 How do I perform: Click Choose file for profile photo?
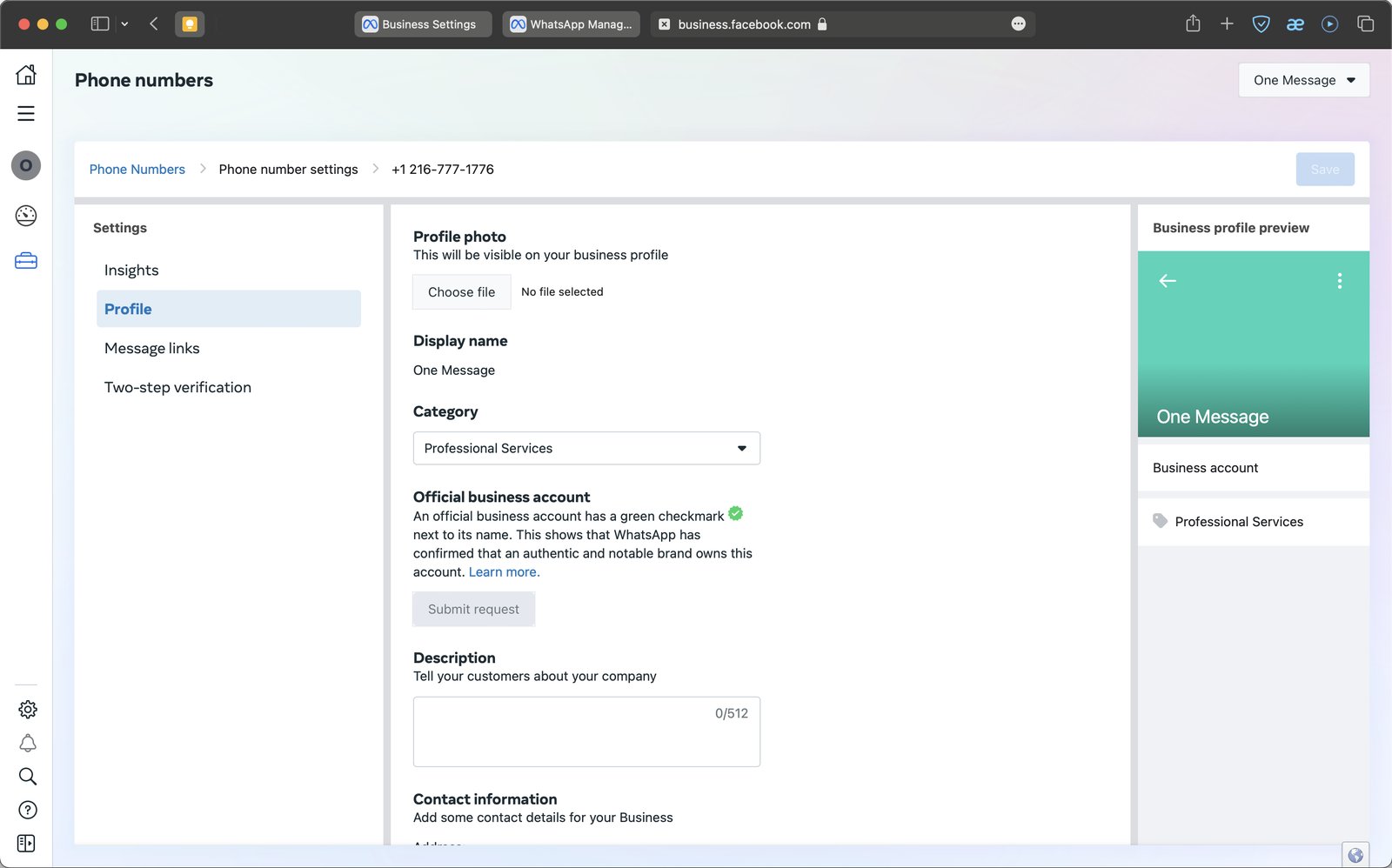462,292
